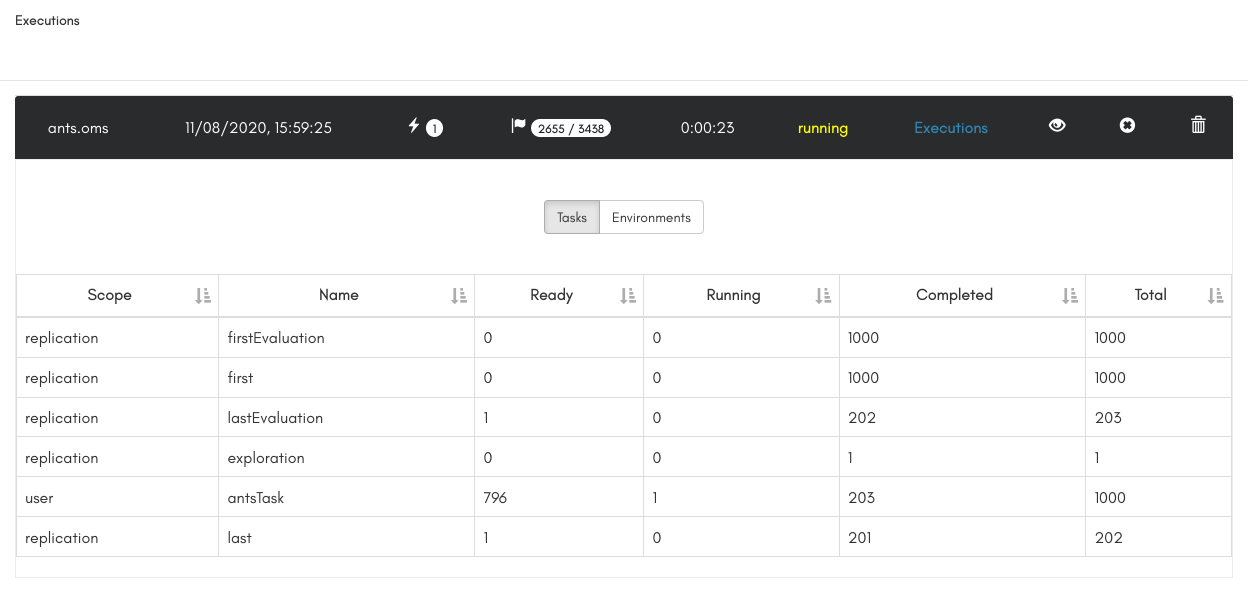
Task: Sort by Completed column sort icon
Action: tap(1070, 296)
